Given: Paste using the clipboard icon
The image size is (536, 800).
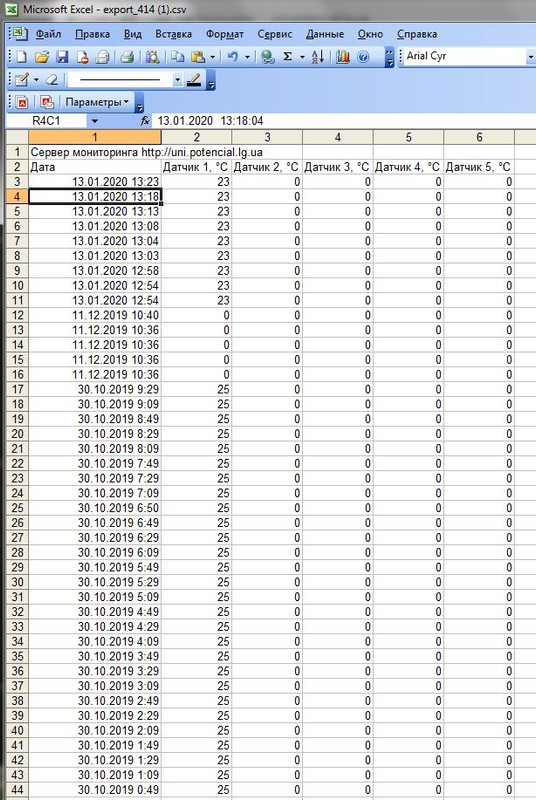Looking at the screenshot, I should click(198, 57).
